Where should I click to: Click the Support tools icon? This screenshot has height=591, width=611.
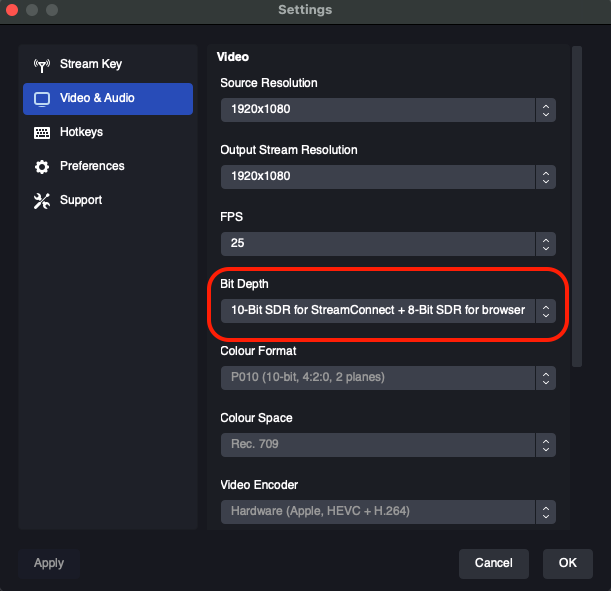click(42, 201)
